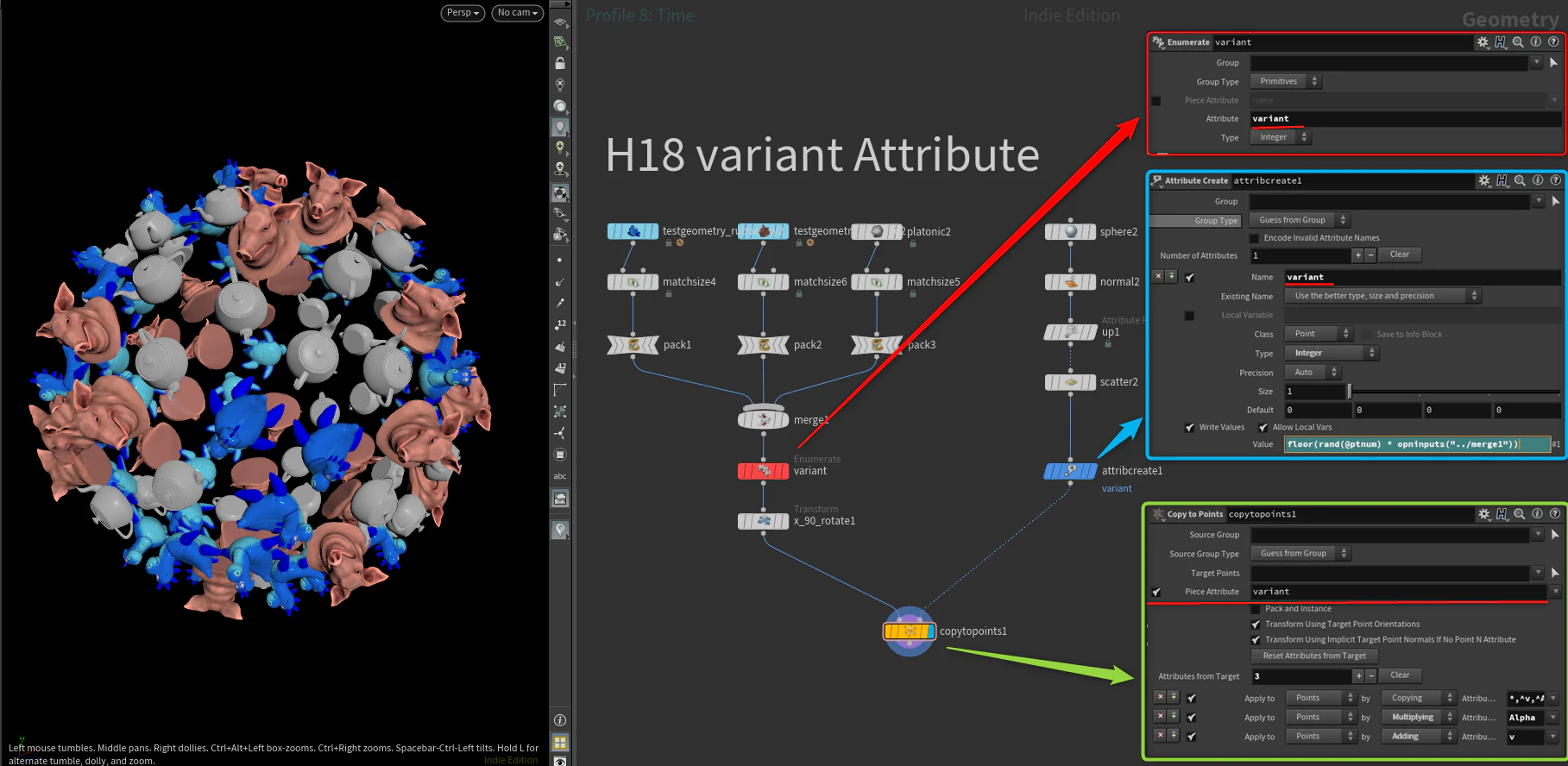Open the Group Type Primitives dropdown
The width and height of the screenshot is (1568, 766).
point(1286,82)
